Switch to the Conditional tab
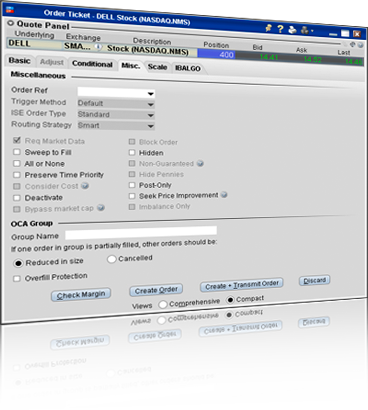 click(x=92, y=64)
